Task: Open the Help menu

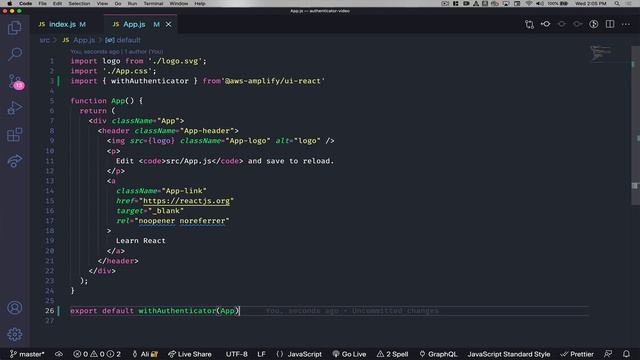Action: (x=200, y=3)
